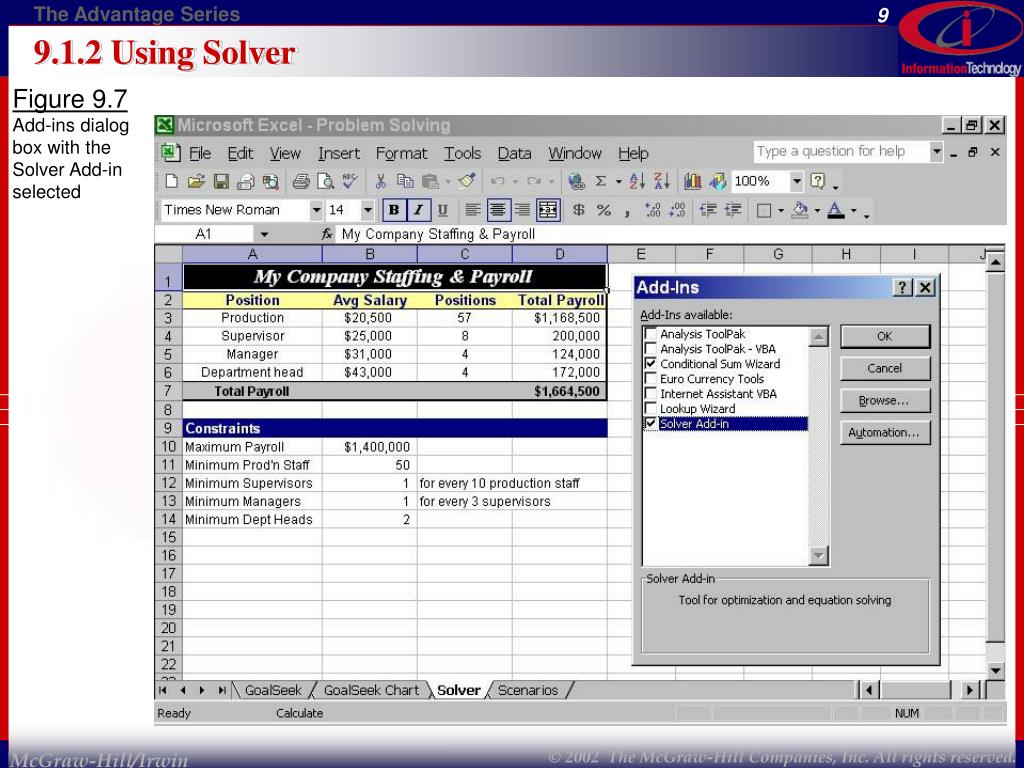Screen dimensions: 1024x768
Task: Check the Lookup Wizard checkbox
Action: [650, 409]
